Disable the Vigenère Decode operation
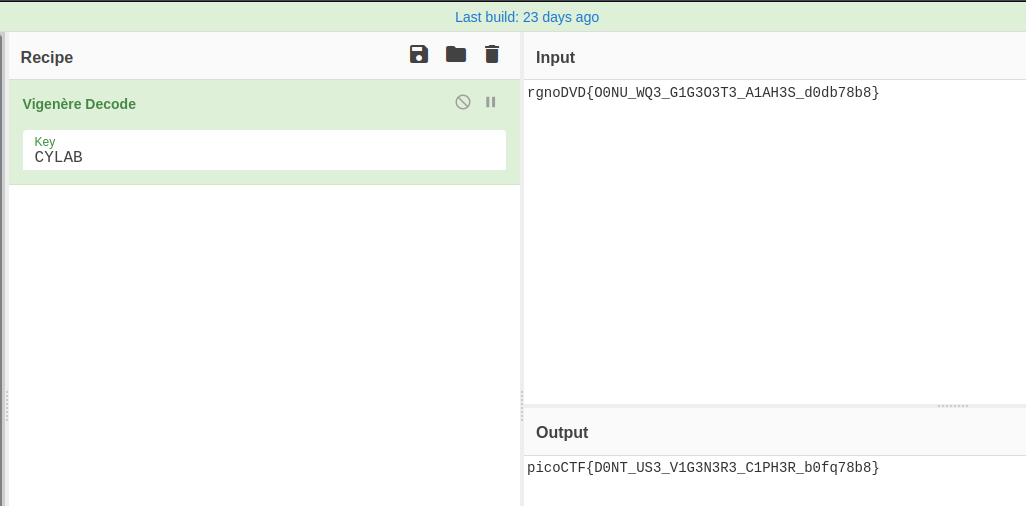Image resolution: width=1026 pixels, height=506 pixels. pyautogui.click(x=463, y=102)
